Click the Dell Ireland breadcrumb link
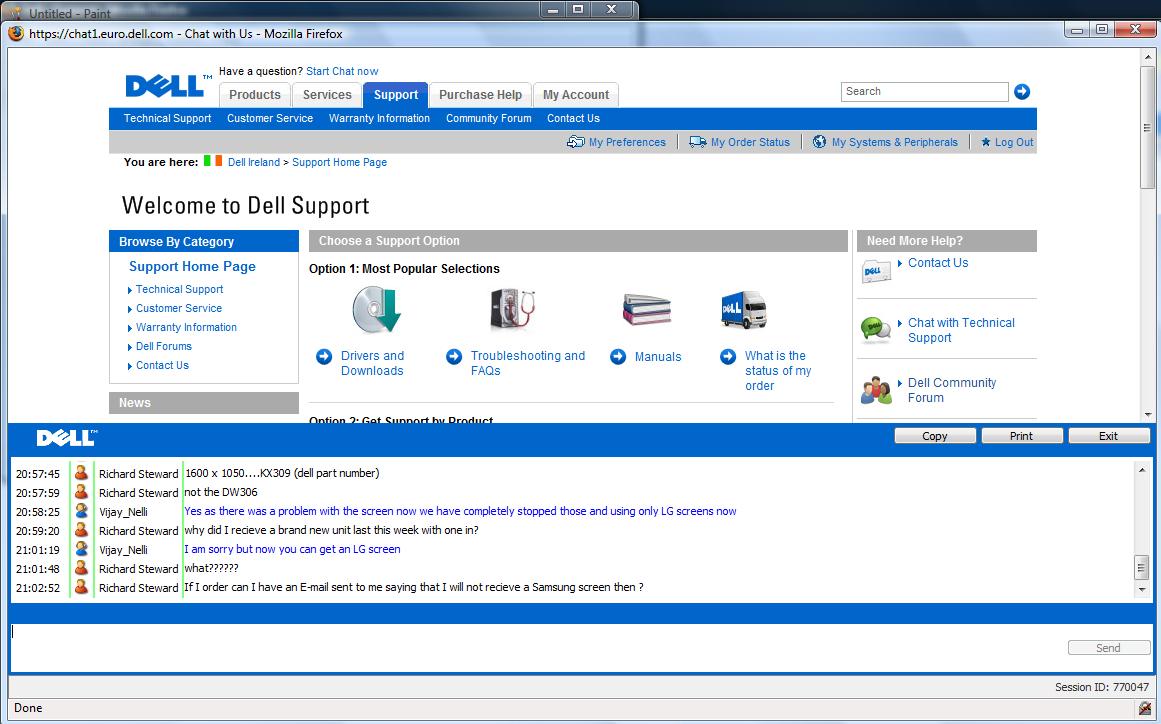This screenshot has width=1161, height=724. (x=254, y=162)
